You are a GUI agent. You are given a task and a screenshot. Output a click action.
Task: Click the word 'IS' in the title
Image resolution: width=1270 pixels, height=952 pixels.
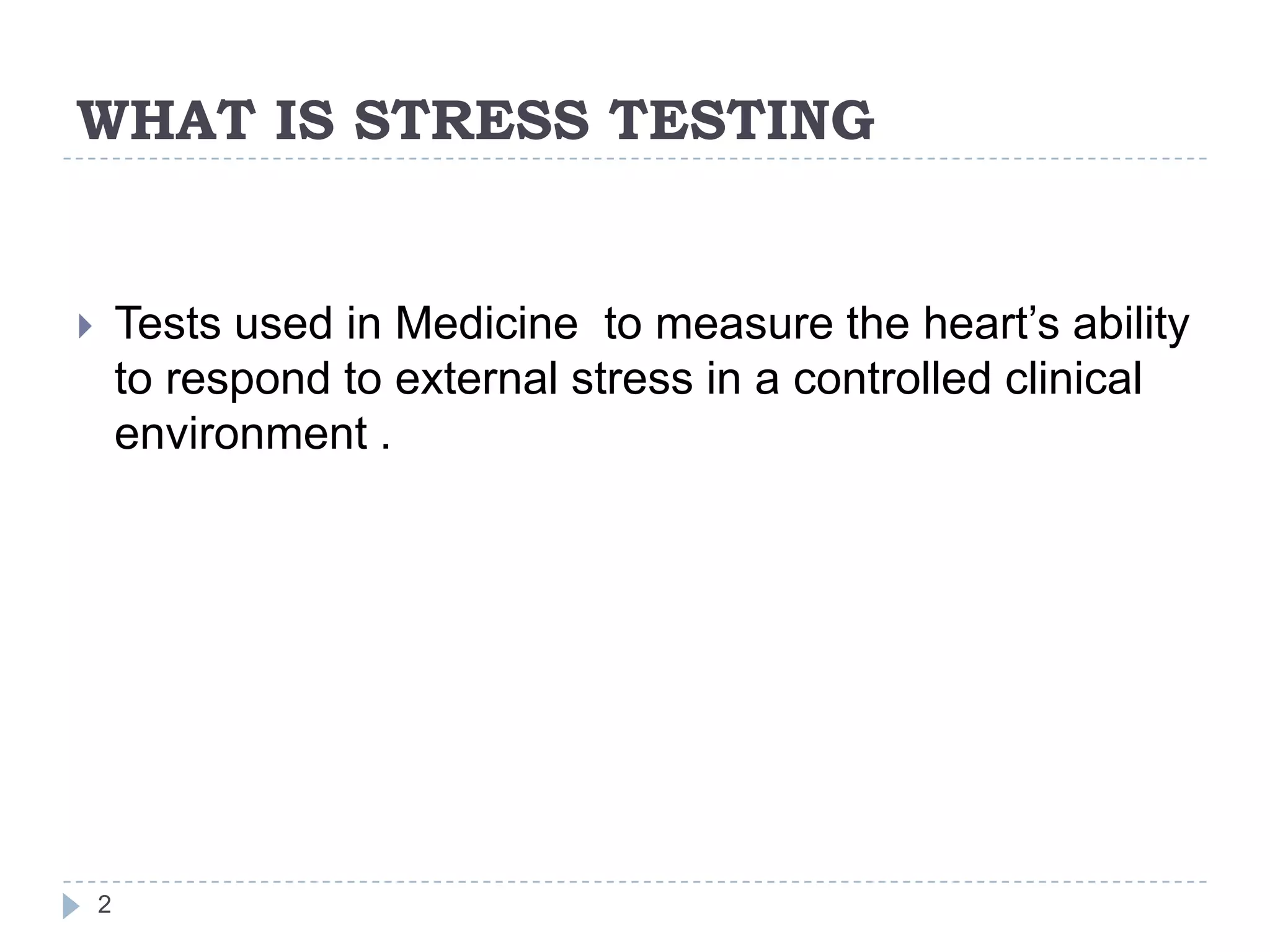(x=304, y=121)
